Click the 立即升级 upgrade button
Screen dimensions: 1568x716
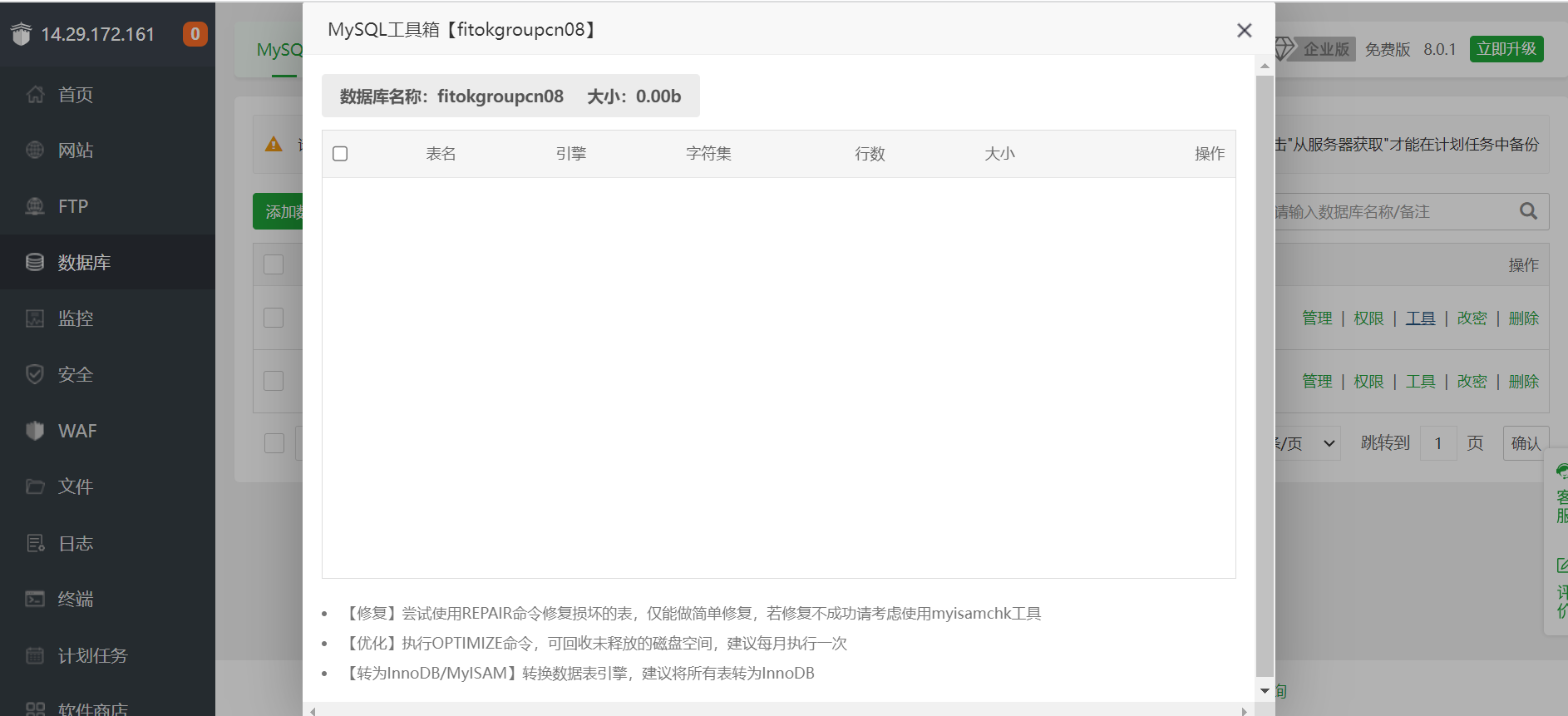1506,49
